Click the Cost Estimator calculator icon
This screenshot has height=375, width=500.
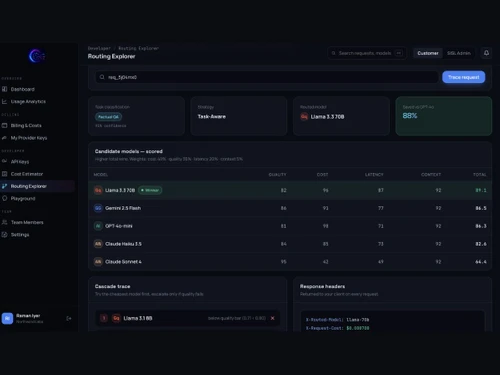pos(4,174)
